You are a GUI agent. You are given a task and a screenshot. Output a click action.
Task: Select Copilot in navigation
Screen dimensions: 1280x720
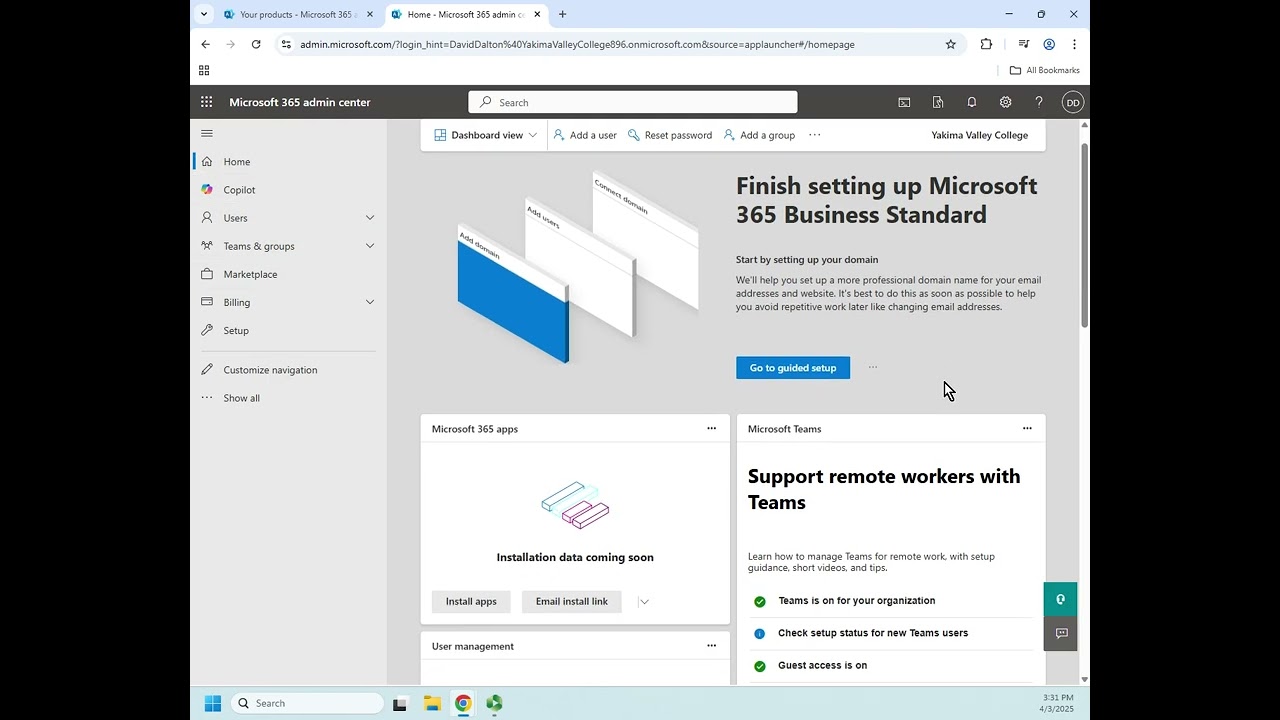coord(240,190)
